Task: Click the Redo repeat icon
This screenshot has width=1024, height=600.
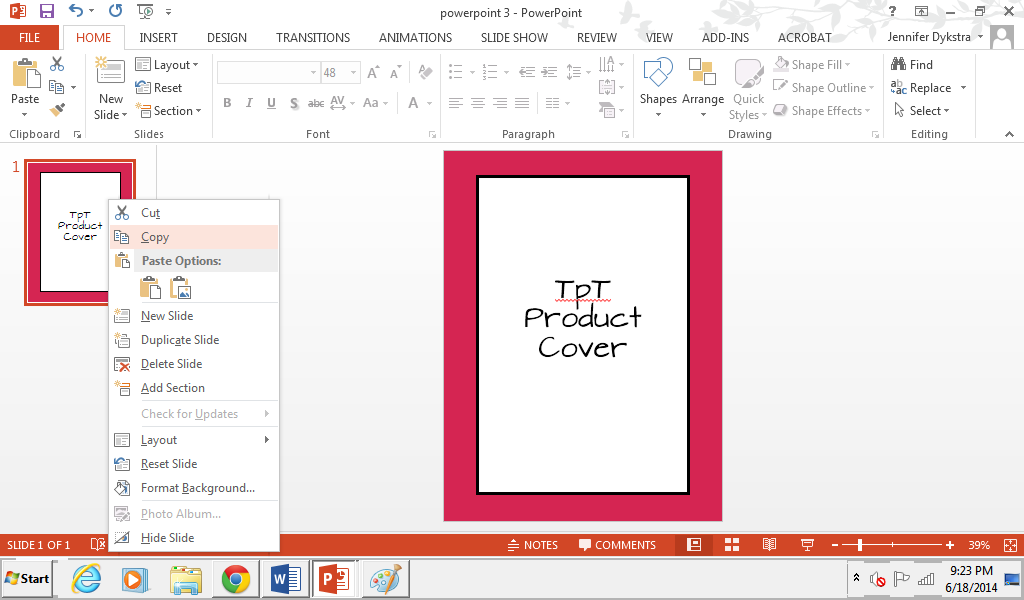Action: pyautogui.click(x=116, y=10)
